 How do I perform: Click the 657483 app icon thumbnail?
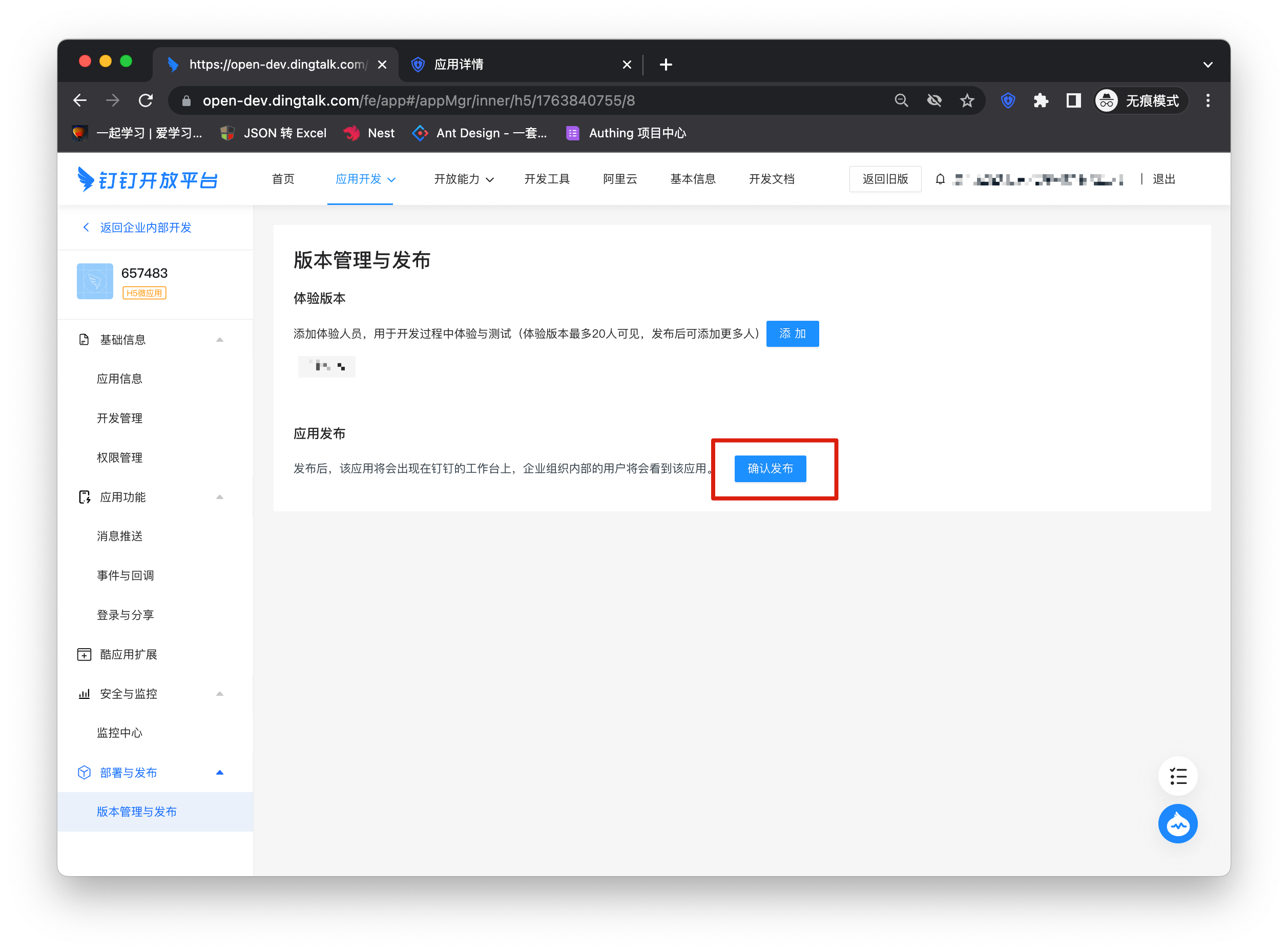pos(95,281)
